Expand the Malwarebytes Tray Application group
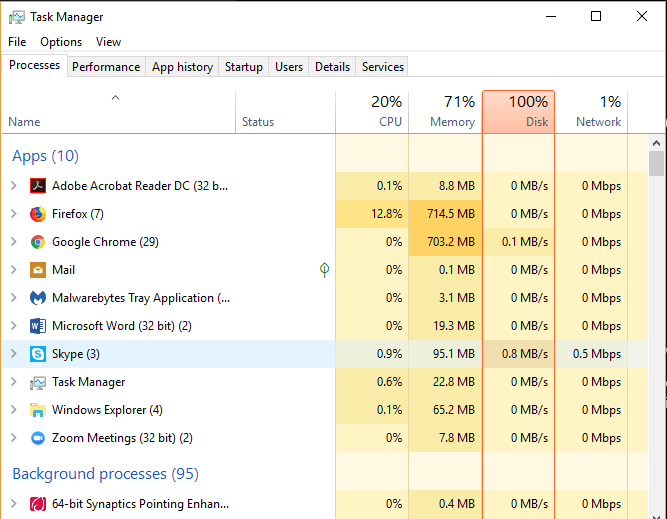Viewport: 667px width, 519px height. 14,298
